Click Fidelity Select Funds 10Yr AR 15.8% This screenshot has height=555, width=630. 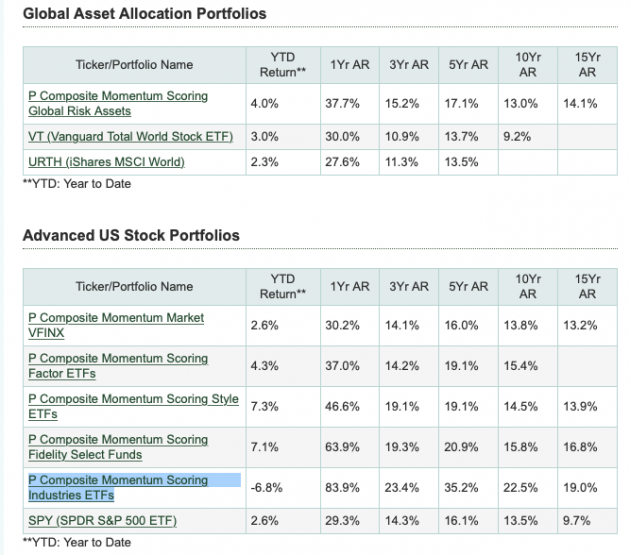click(x=521, y=447)
